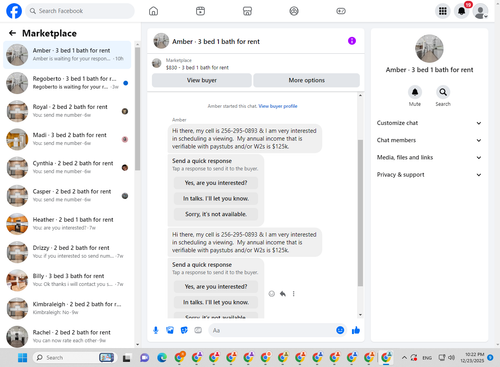This screenshot has width=500, height=367.
Task: Open the Facebook menu grid icon
Action: (443, 11)
